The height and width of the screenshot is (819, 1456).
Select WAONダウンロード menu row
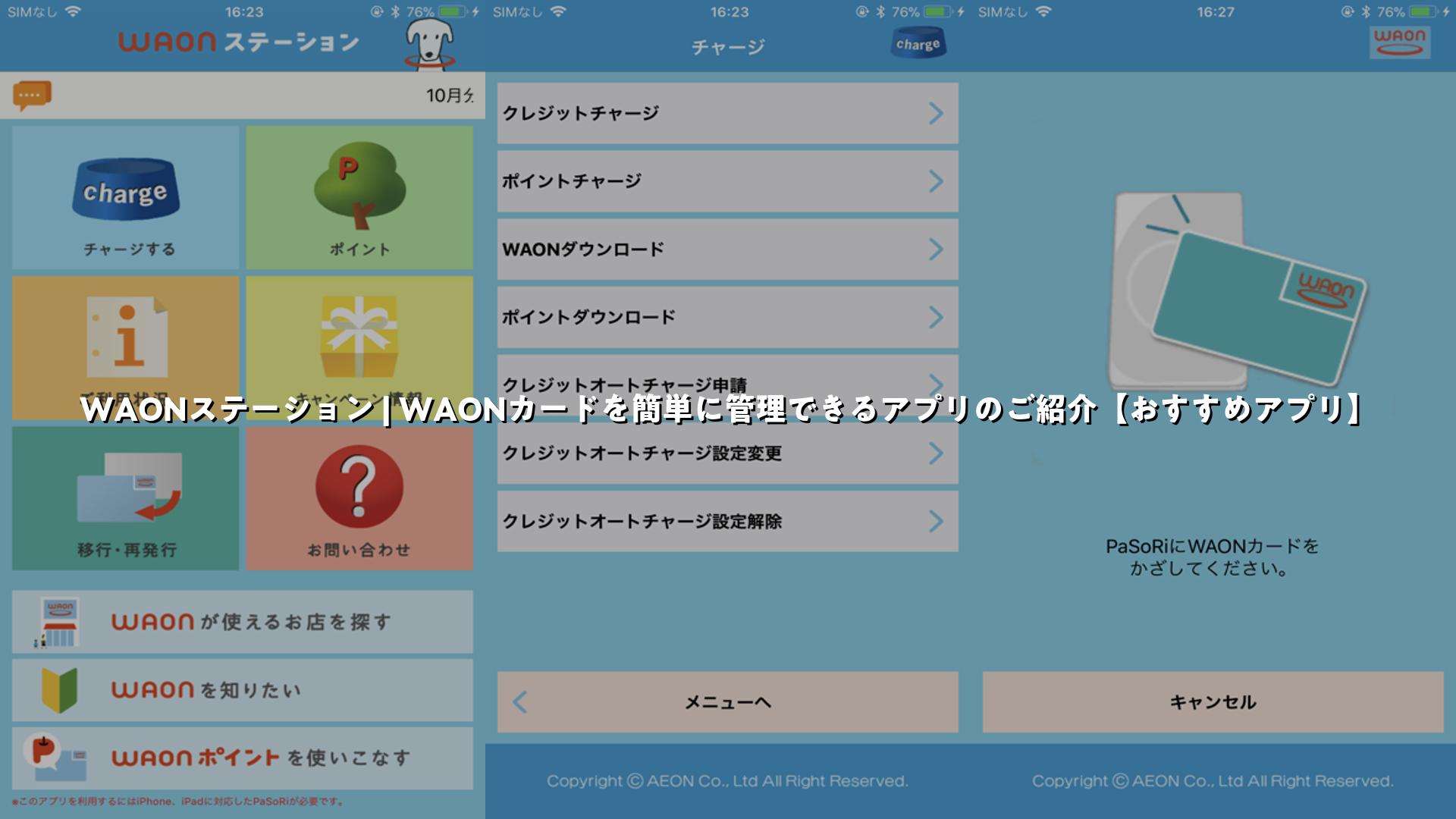click(728, 249)
